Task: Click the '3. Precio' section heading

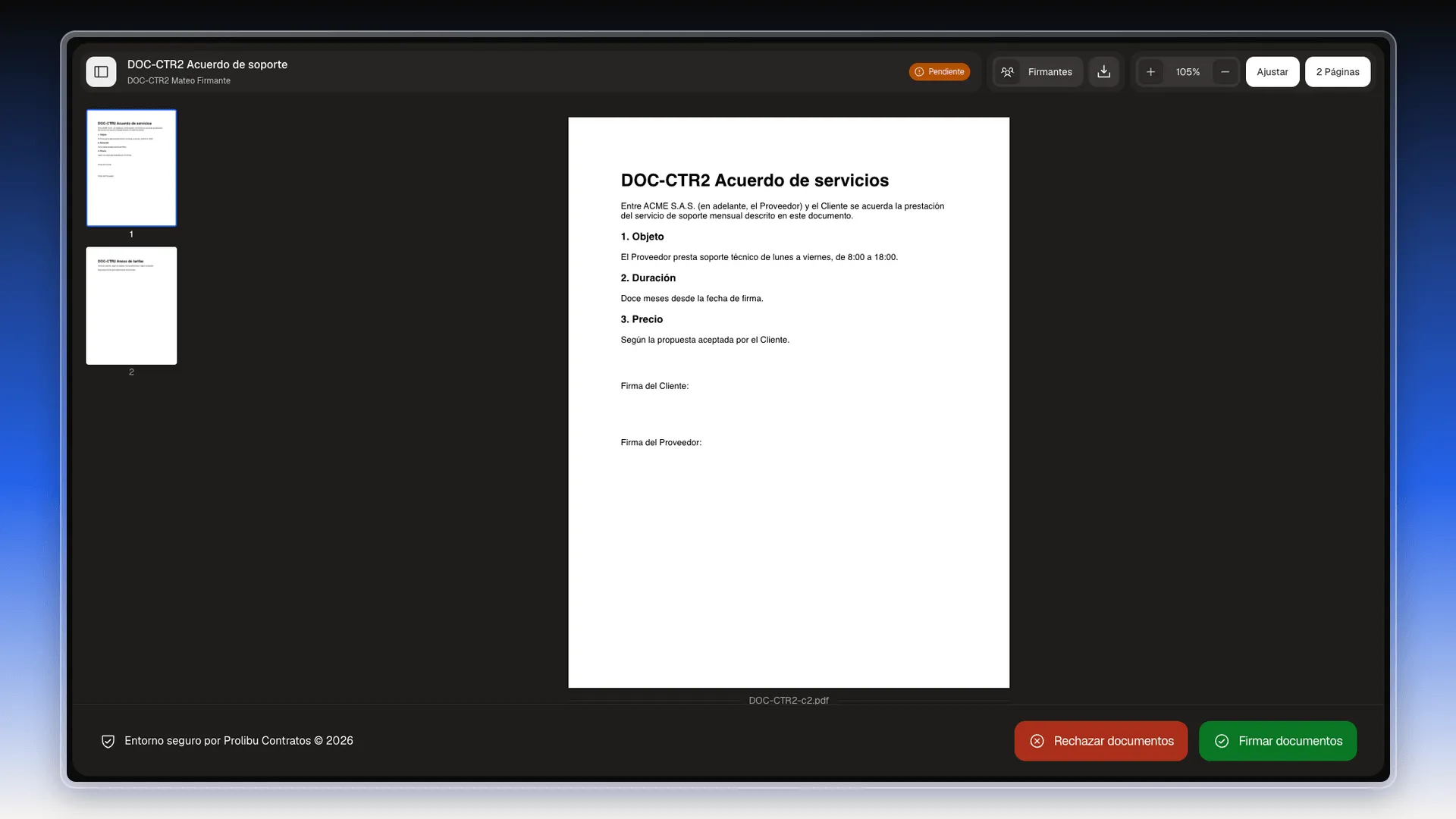Action: coord(642,319)
